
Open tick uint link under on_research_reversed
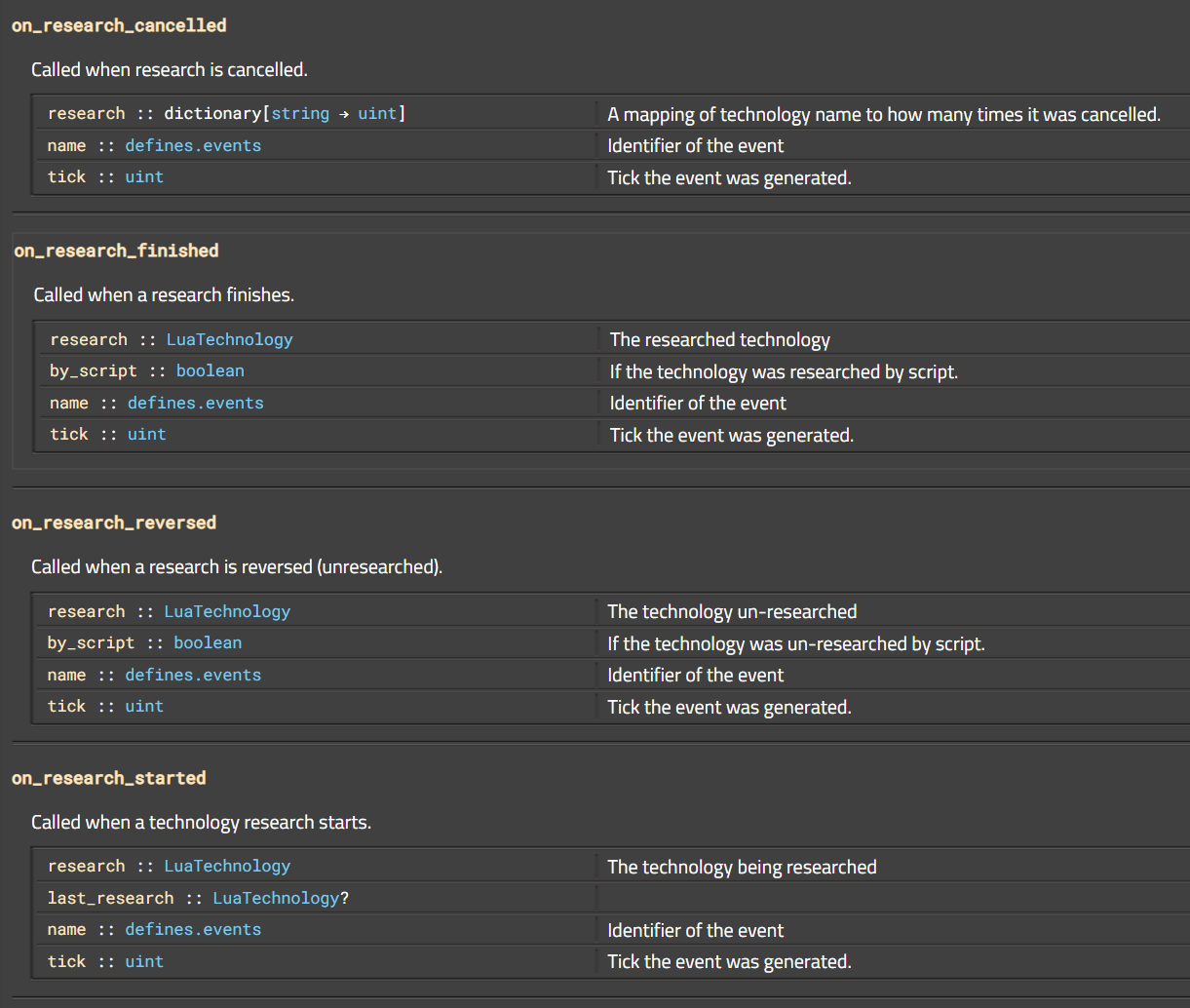click(x=144, y=706)
